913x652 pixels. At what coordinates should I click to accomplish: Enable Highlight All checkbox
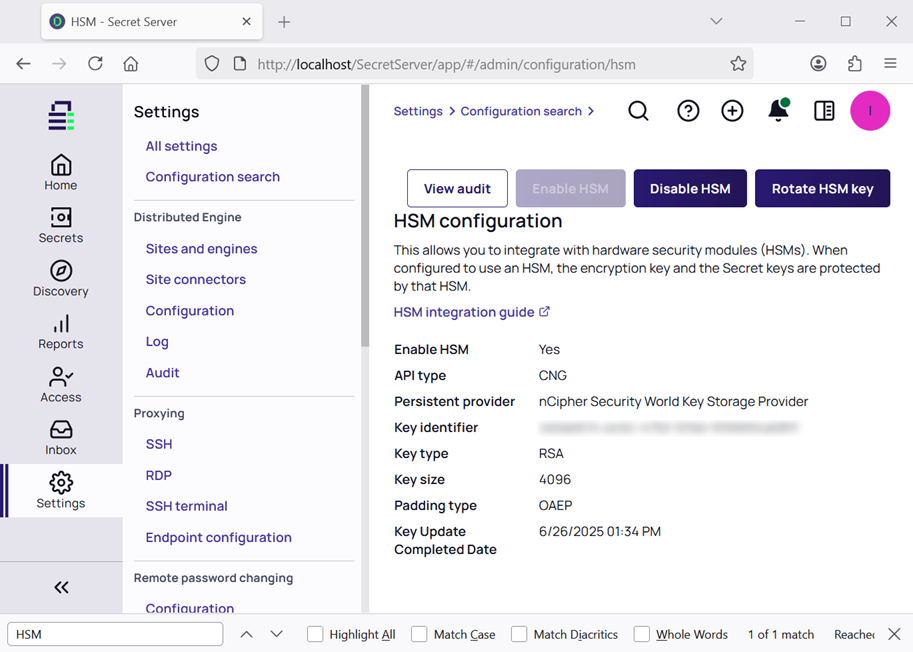pyautogui.click(x=315, y=634)
